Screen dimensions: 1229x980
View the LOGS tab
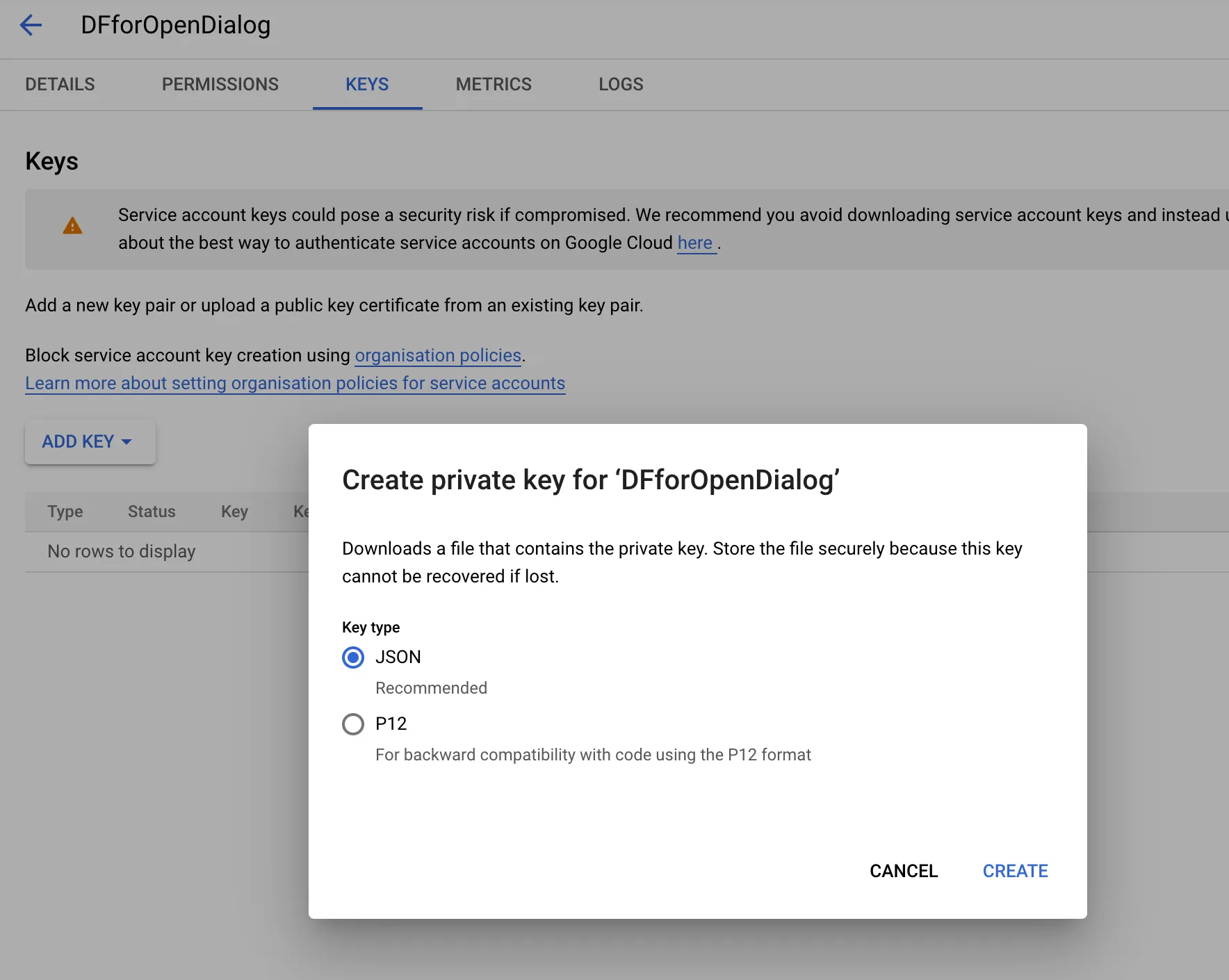point(621,84)
